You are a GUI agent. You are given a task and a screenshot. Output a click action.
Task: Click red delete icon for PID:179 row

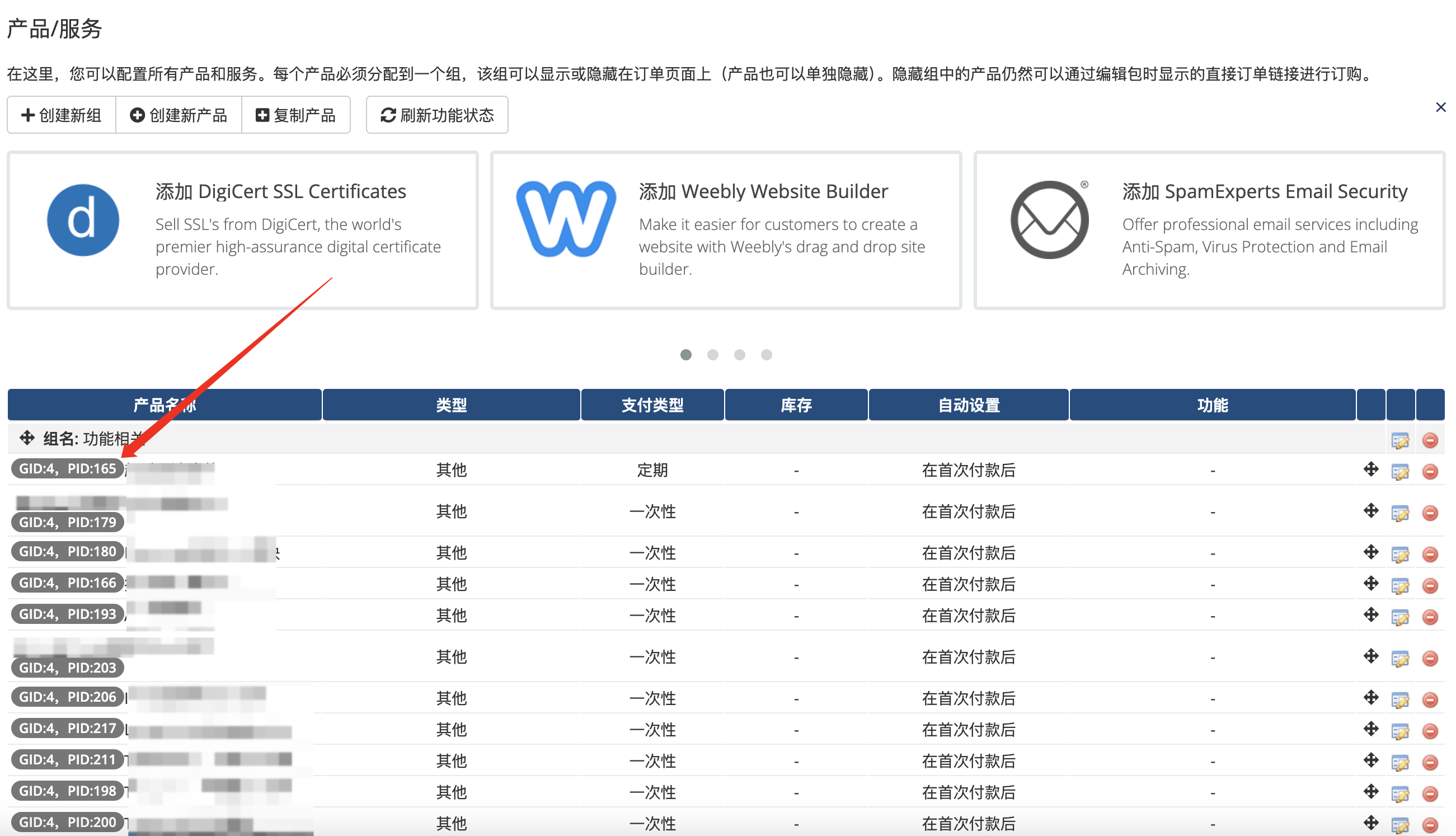1430,513
